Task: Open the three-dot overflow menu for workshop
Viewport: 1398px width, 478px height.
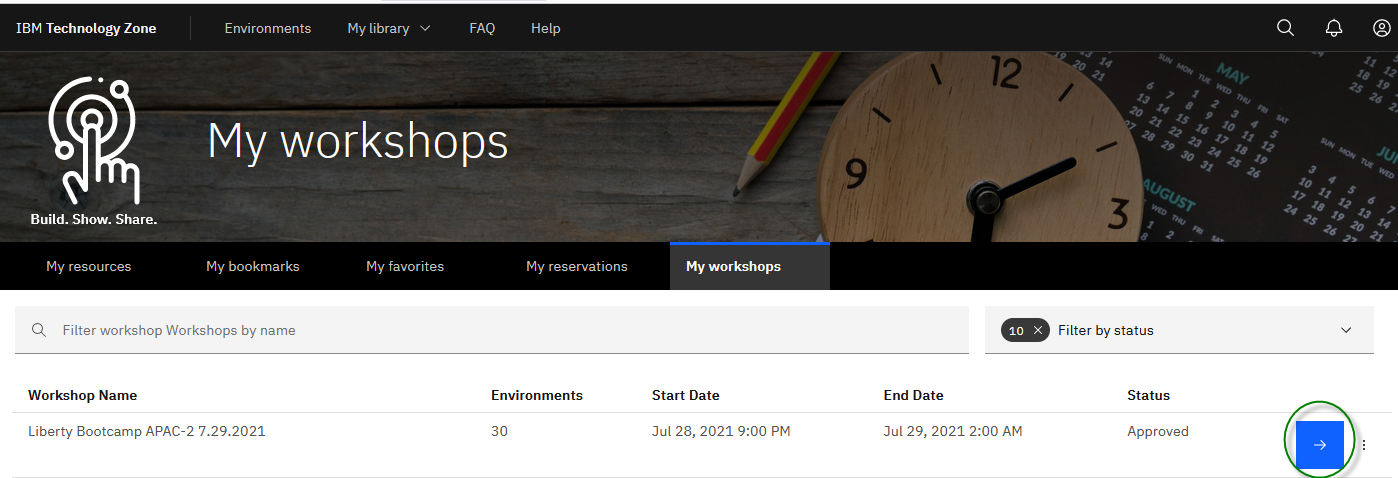Action: click(1364, 445)
